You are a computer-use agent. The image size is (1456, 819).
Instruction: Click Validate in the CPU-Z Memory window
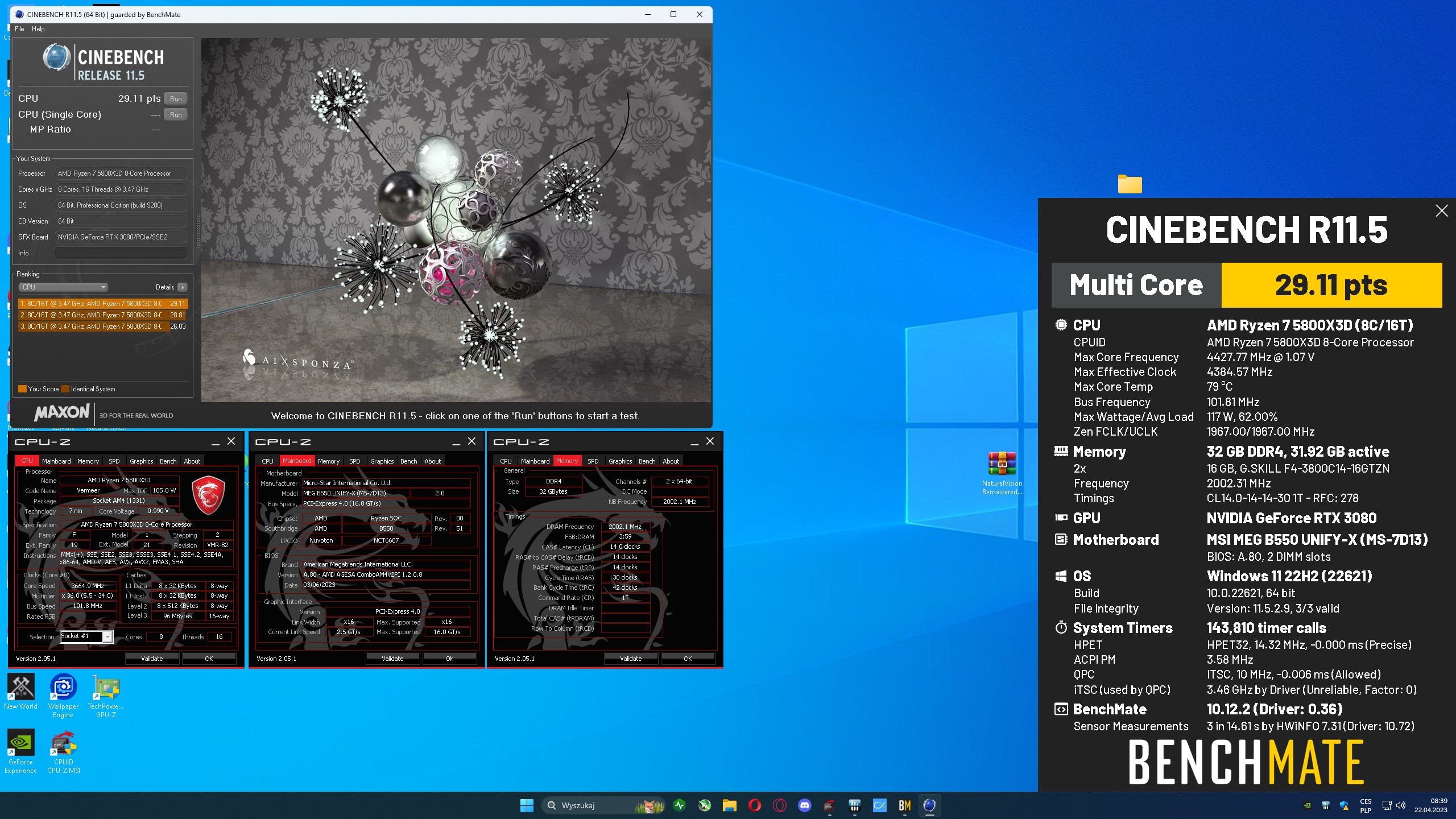631,659
